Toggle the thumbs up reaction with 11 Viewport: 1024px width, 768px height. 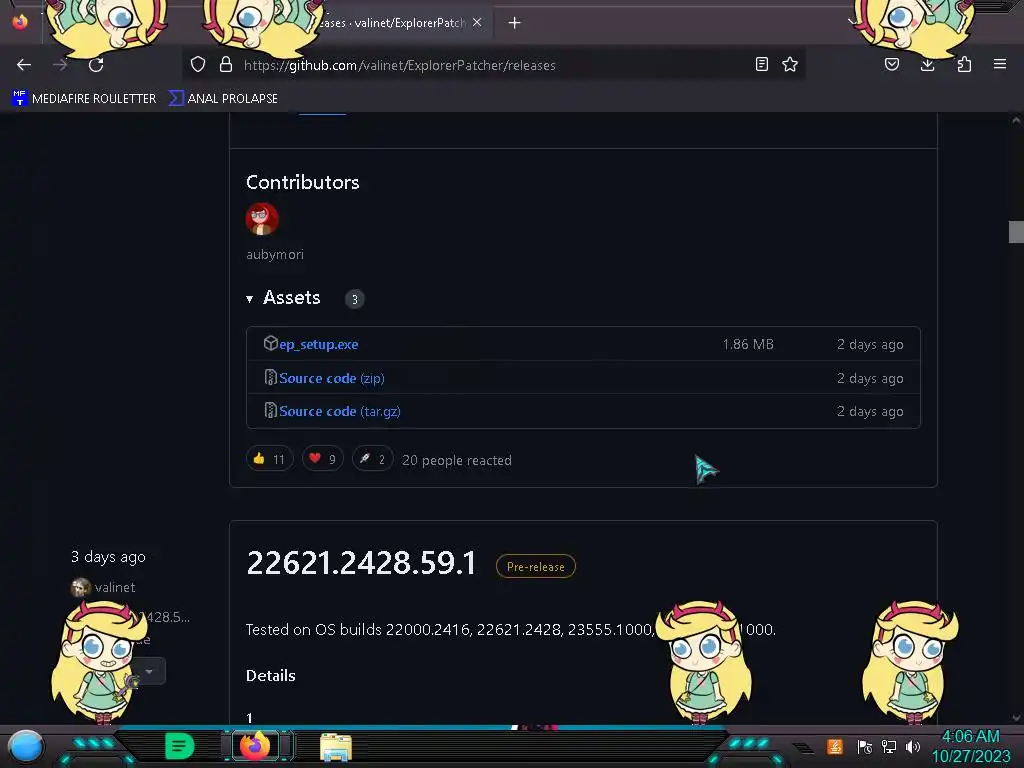[269, 459]
